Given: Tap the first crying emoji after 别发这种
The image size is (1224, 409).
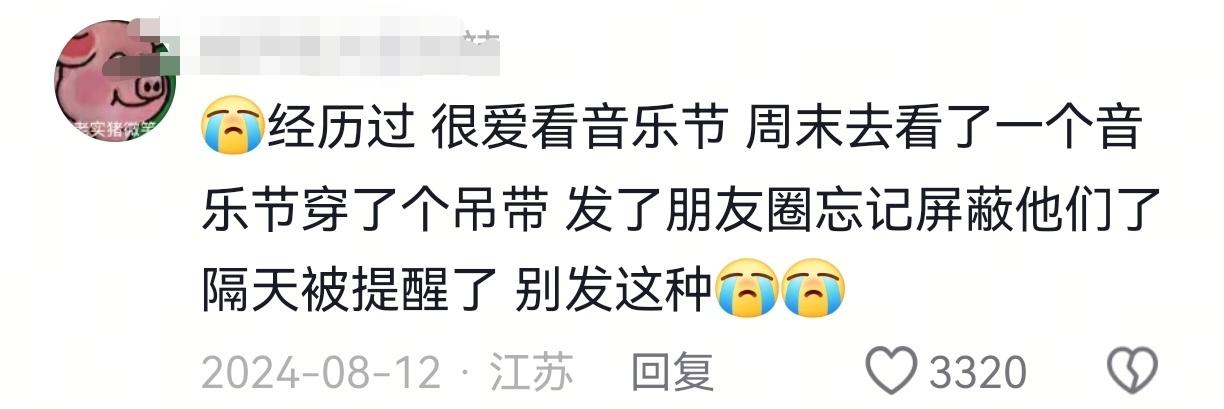Looking at the screenshot, I should coord(746,288).
